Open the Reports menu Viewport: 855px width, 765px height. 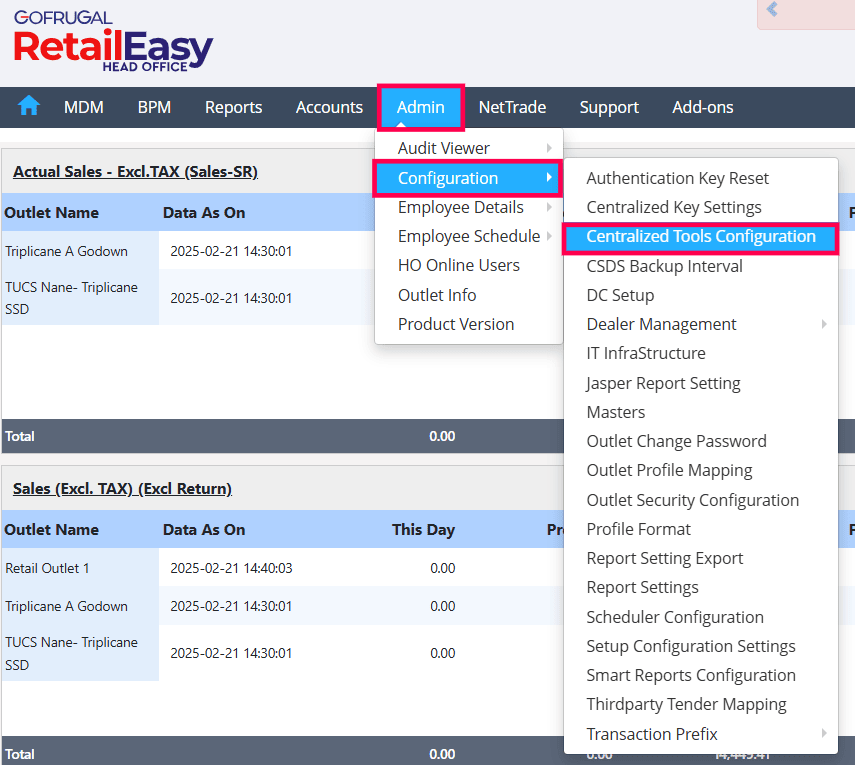(x=233, y=107)
